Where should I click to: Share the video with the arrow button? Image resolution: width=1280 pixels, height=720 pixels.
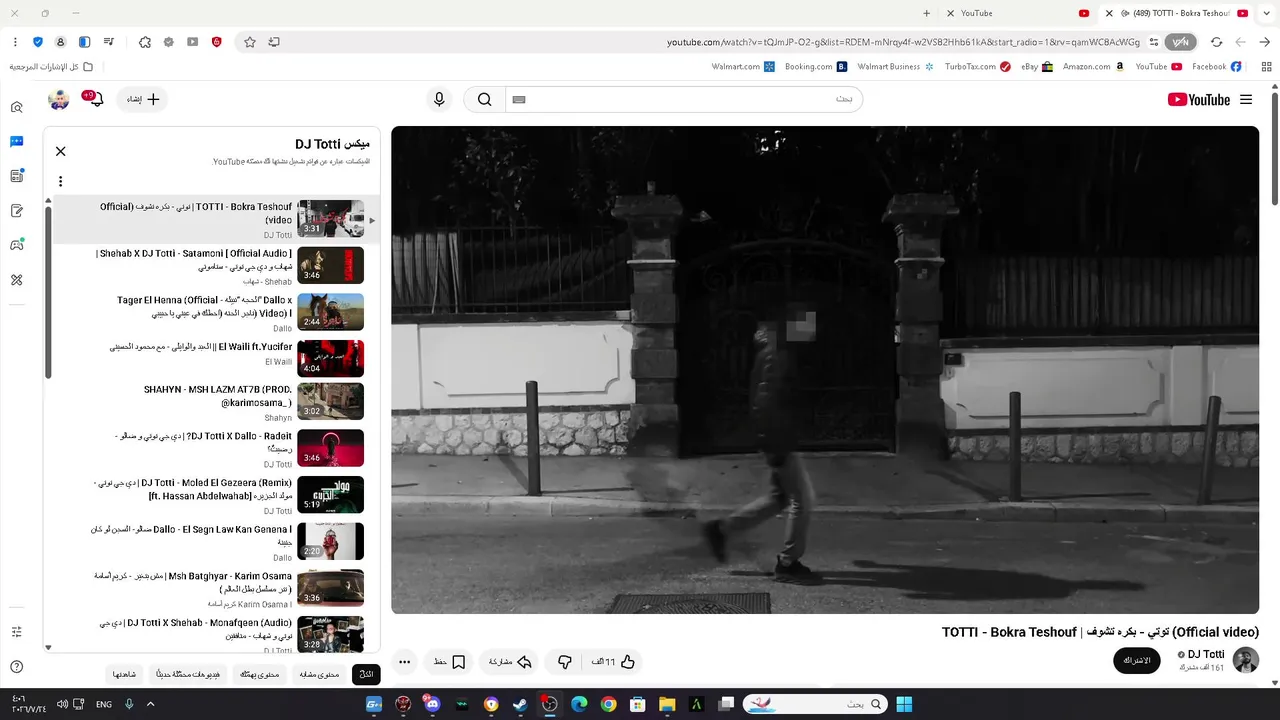pos(510,661)
